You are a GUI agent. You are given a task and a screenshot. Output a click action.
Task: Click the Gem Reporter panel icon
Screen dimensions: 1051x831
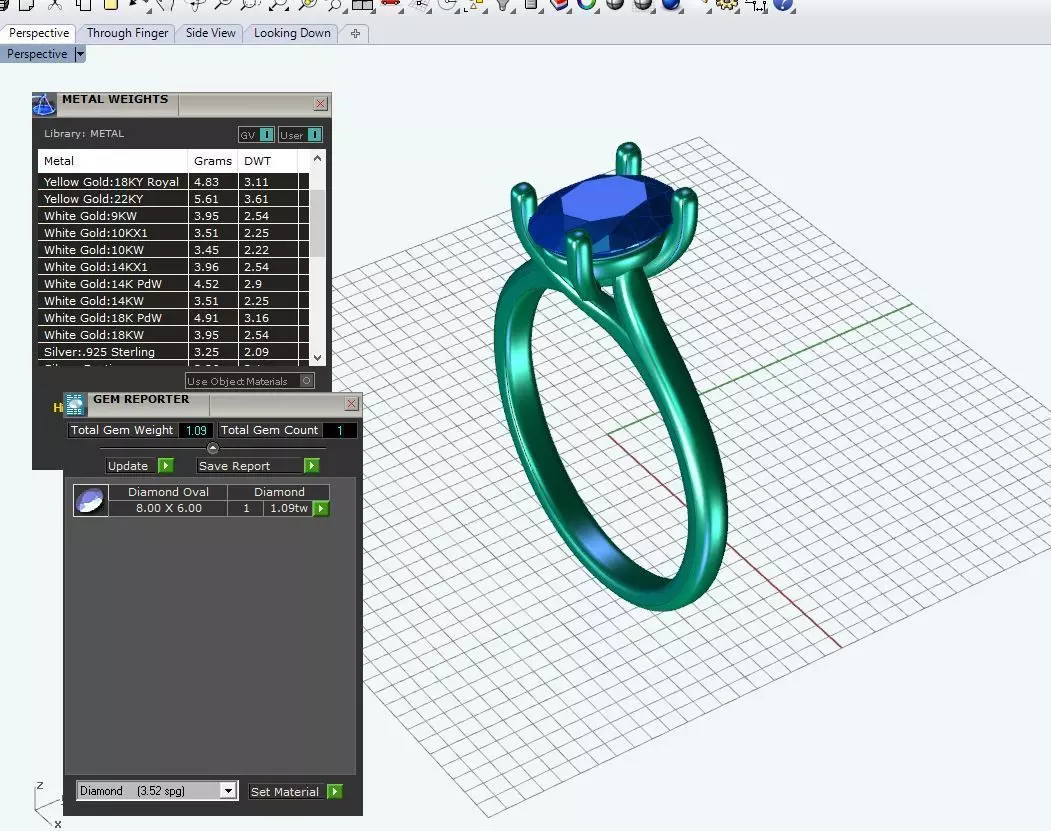tap(75, 404)
